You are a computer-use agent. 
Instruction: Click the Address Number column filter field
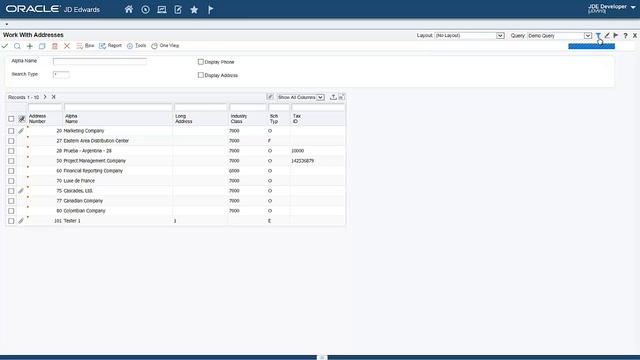pos(45,107)
